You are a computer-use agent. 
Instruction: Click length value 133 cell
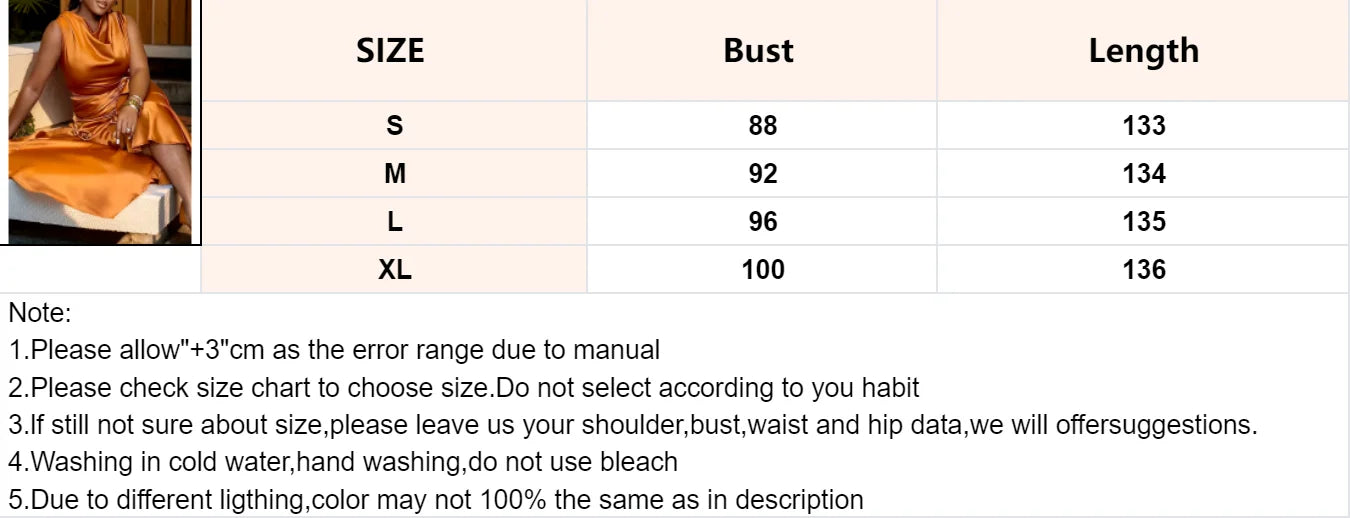(x=1144, y=125)
